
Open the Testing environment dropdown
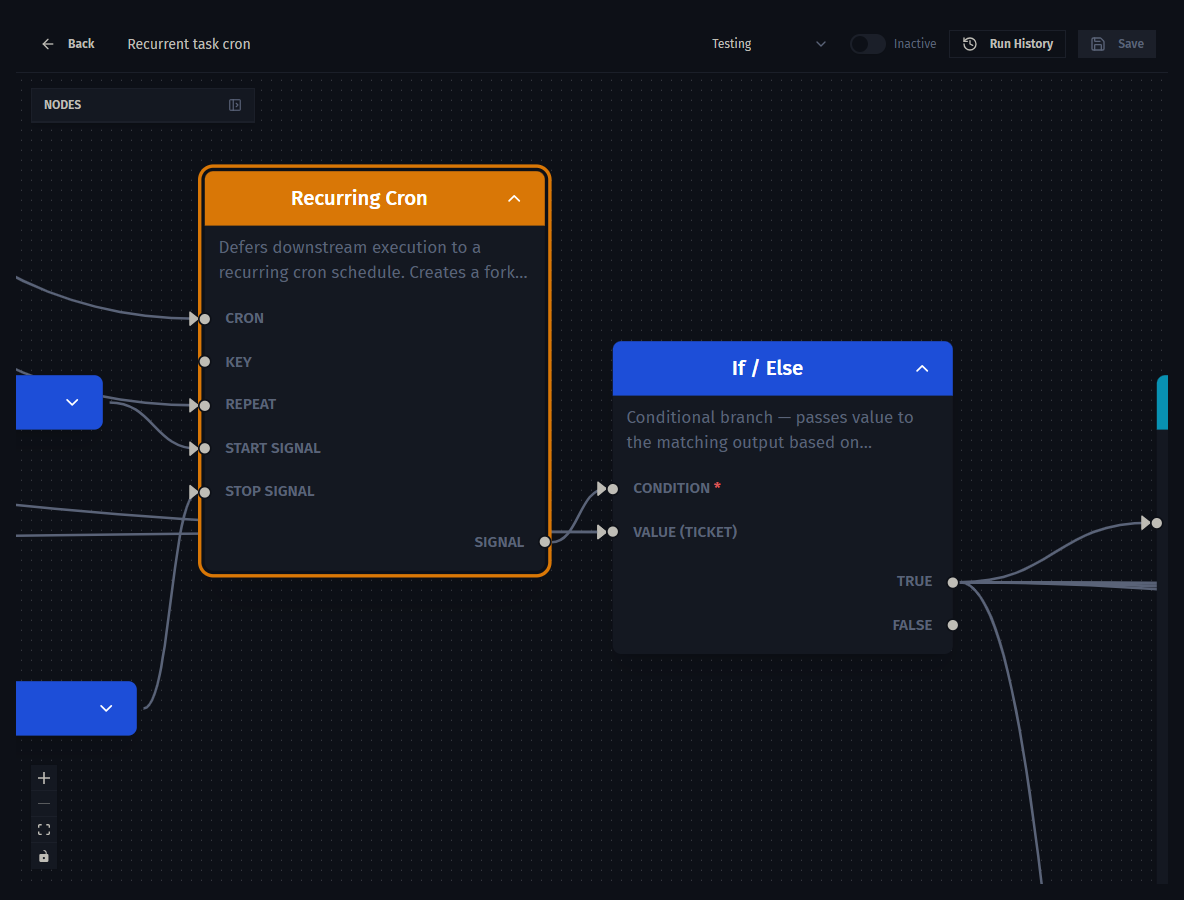(769, 44)
